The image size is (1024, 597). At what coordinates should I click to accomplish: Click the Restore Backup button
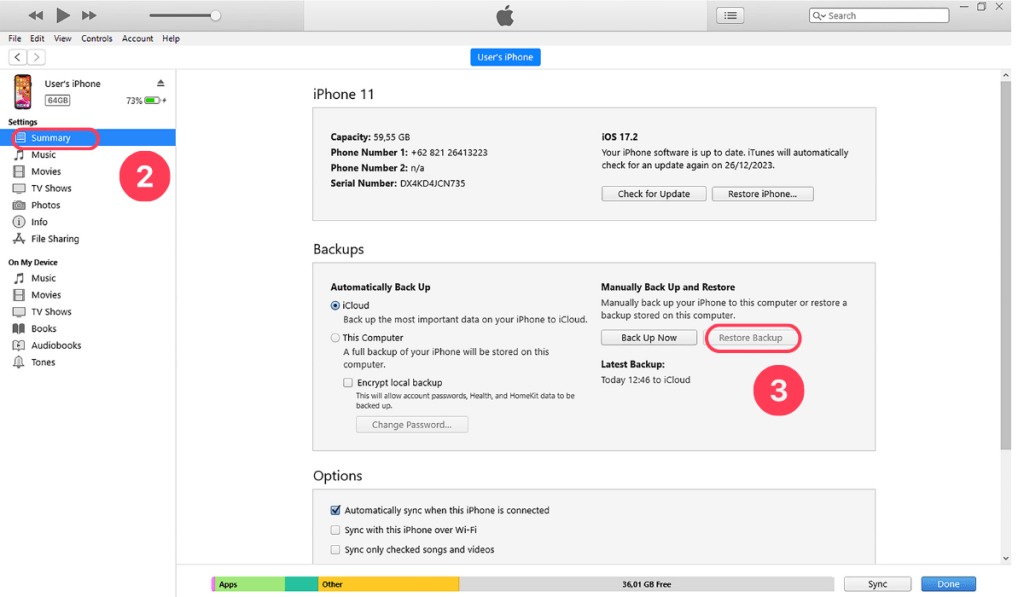coord(752,337)
